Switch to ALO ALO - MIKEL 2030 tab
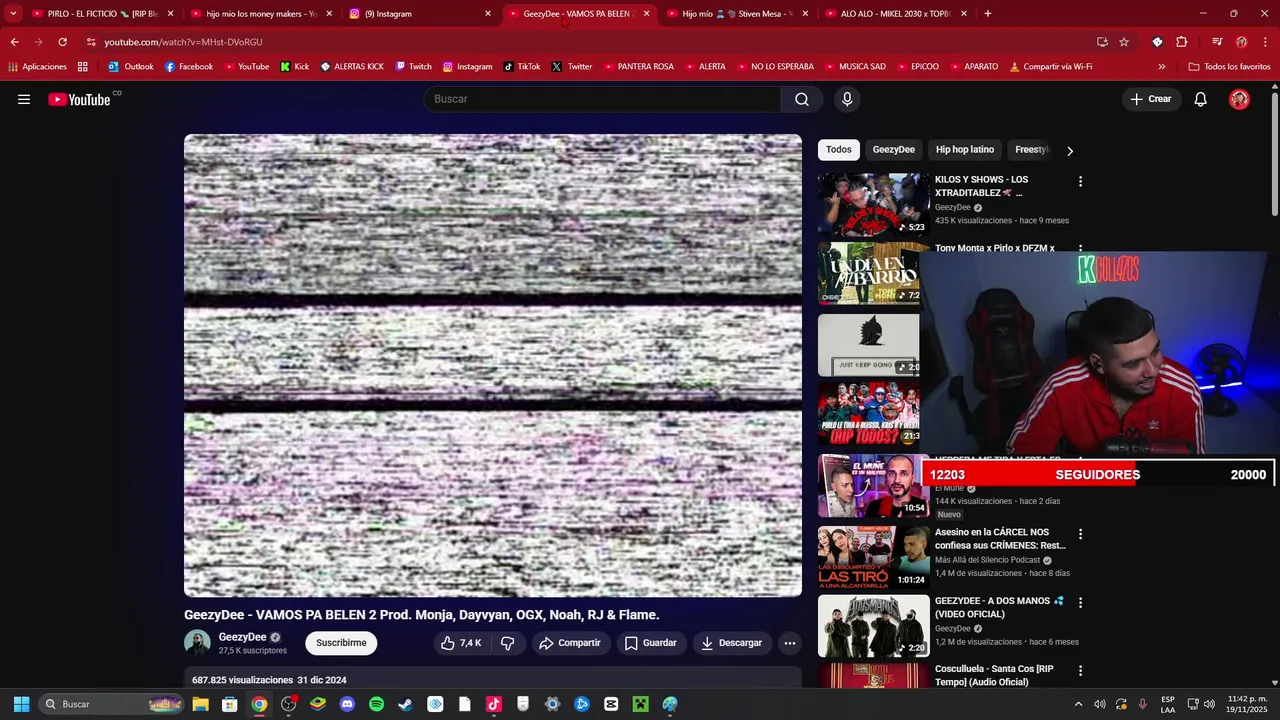Viewport: 1280px width, 720px height. pos(897,14)
